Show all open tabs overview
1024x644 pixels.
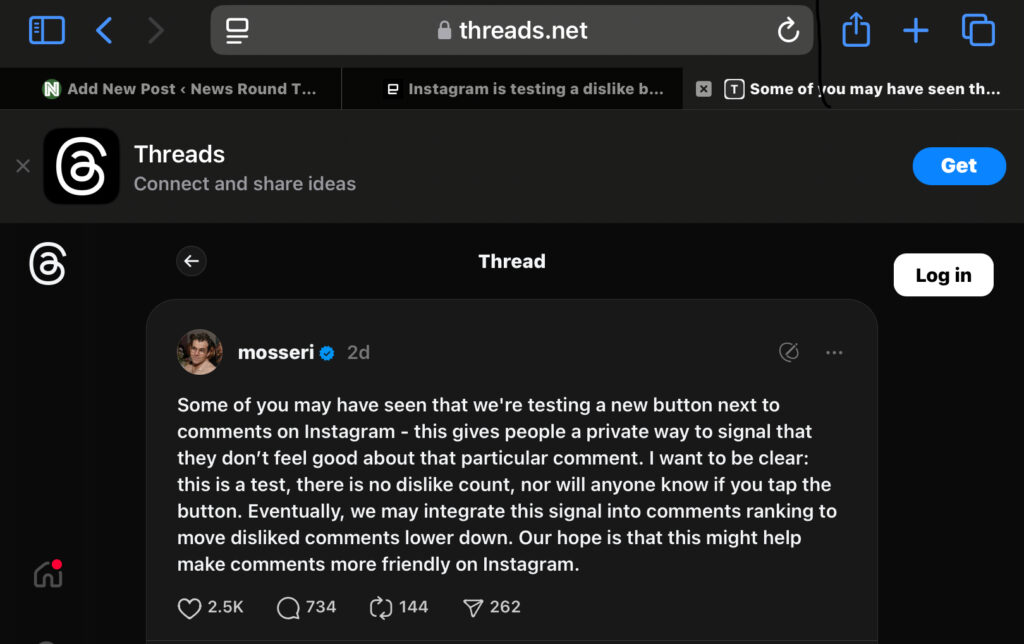tap(978, 30)
